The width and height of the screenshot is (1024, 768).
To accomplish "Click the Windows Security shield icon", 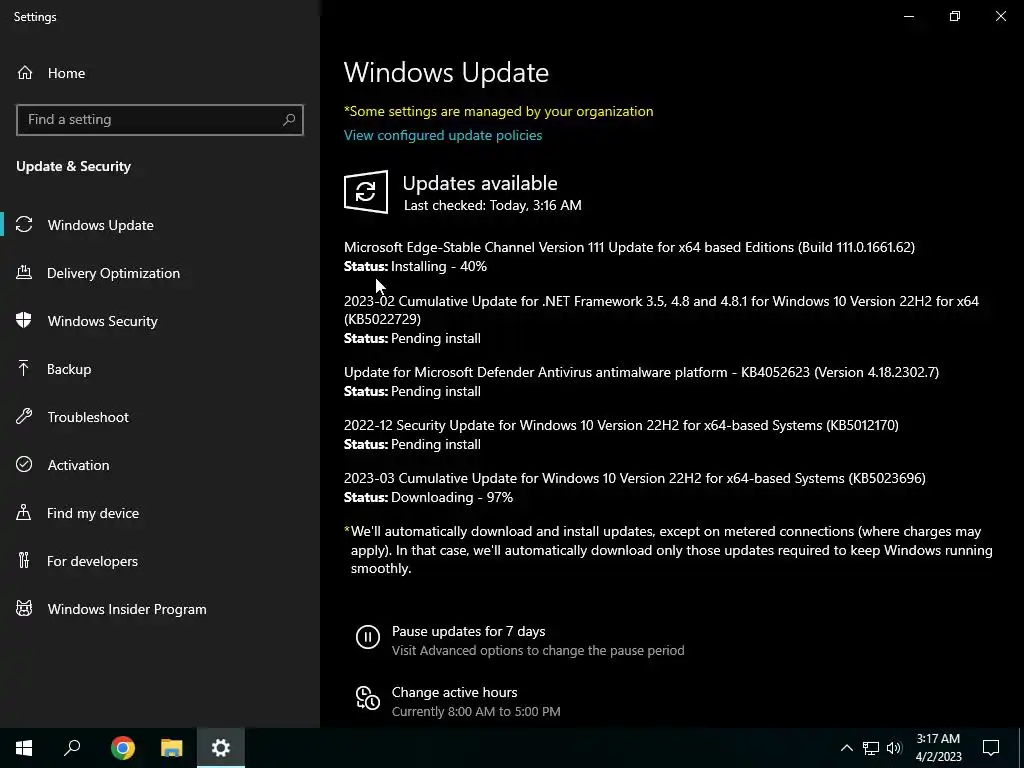I will (24, 321).
